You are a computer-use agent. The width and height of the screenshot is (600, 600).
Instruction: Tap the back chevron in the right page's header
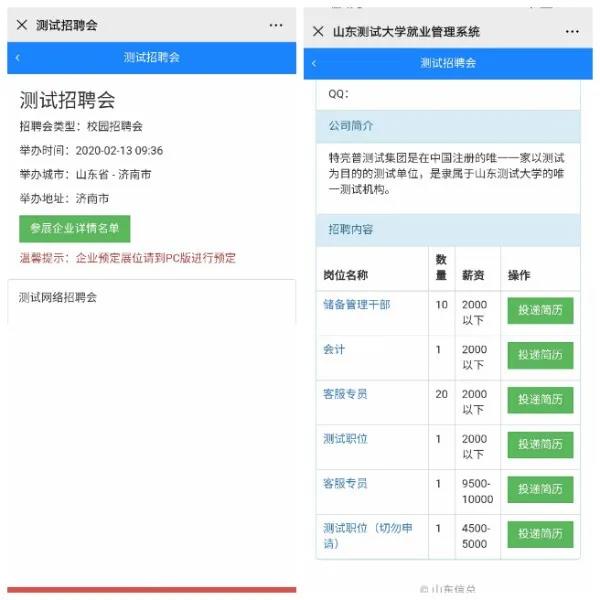(314, 63)
